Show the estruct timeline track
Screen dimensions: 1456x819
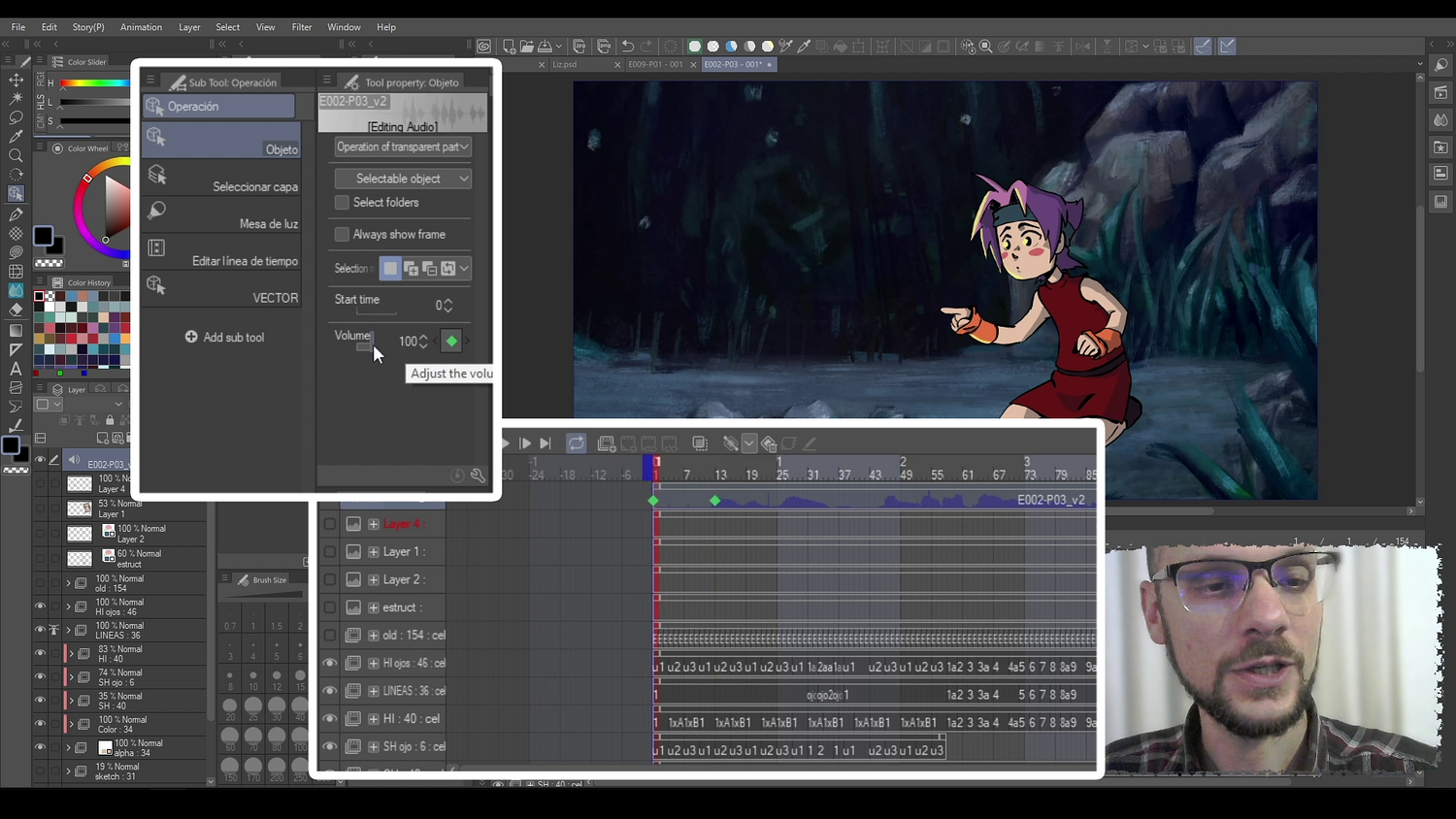(x=330, y=607)
